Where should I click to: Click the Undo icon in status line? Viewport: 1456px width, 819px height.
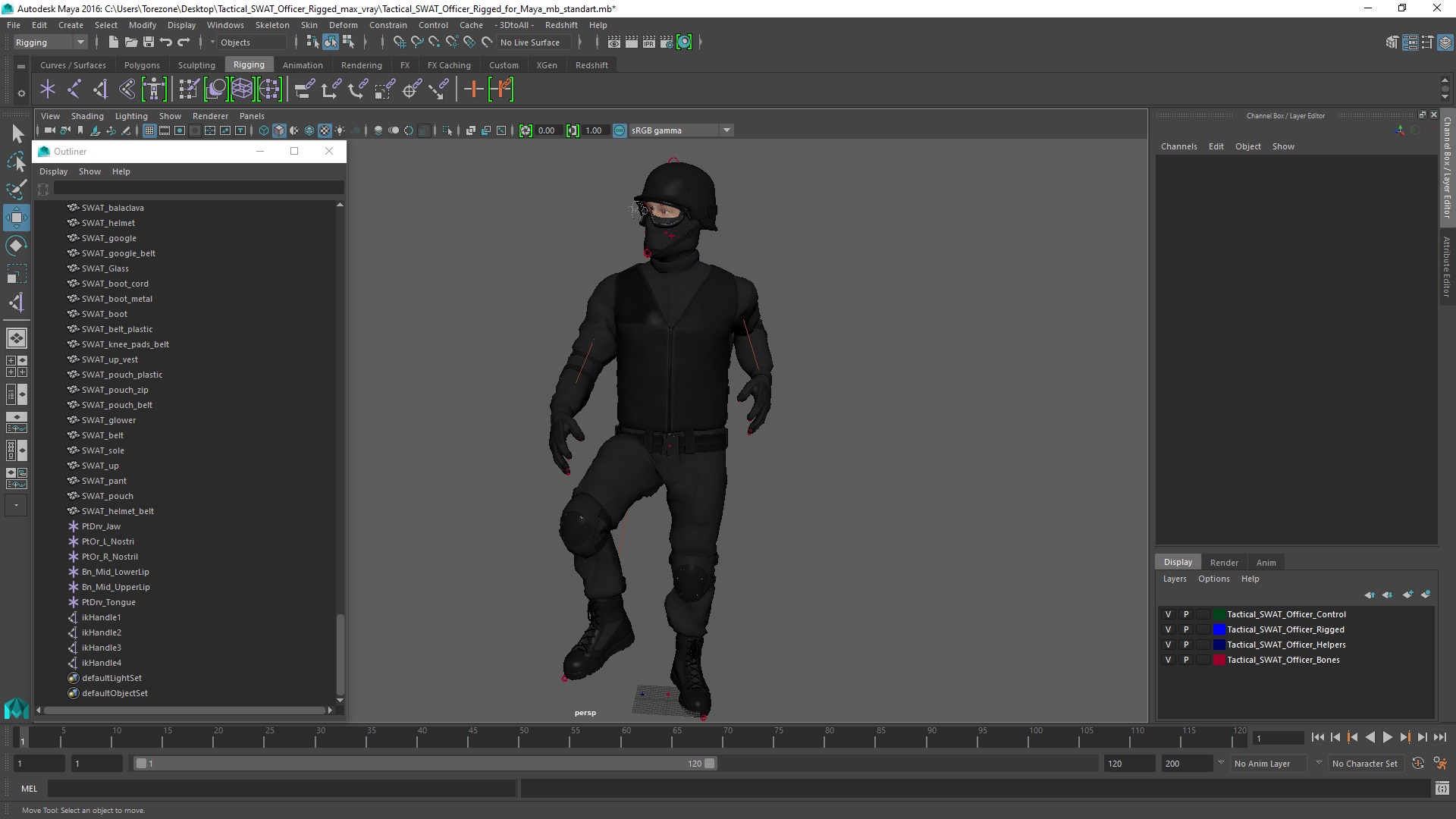point(166,42)
